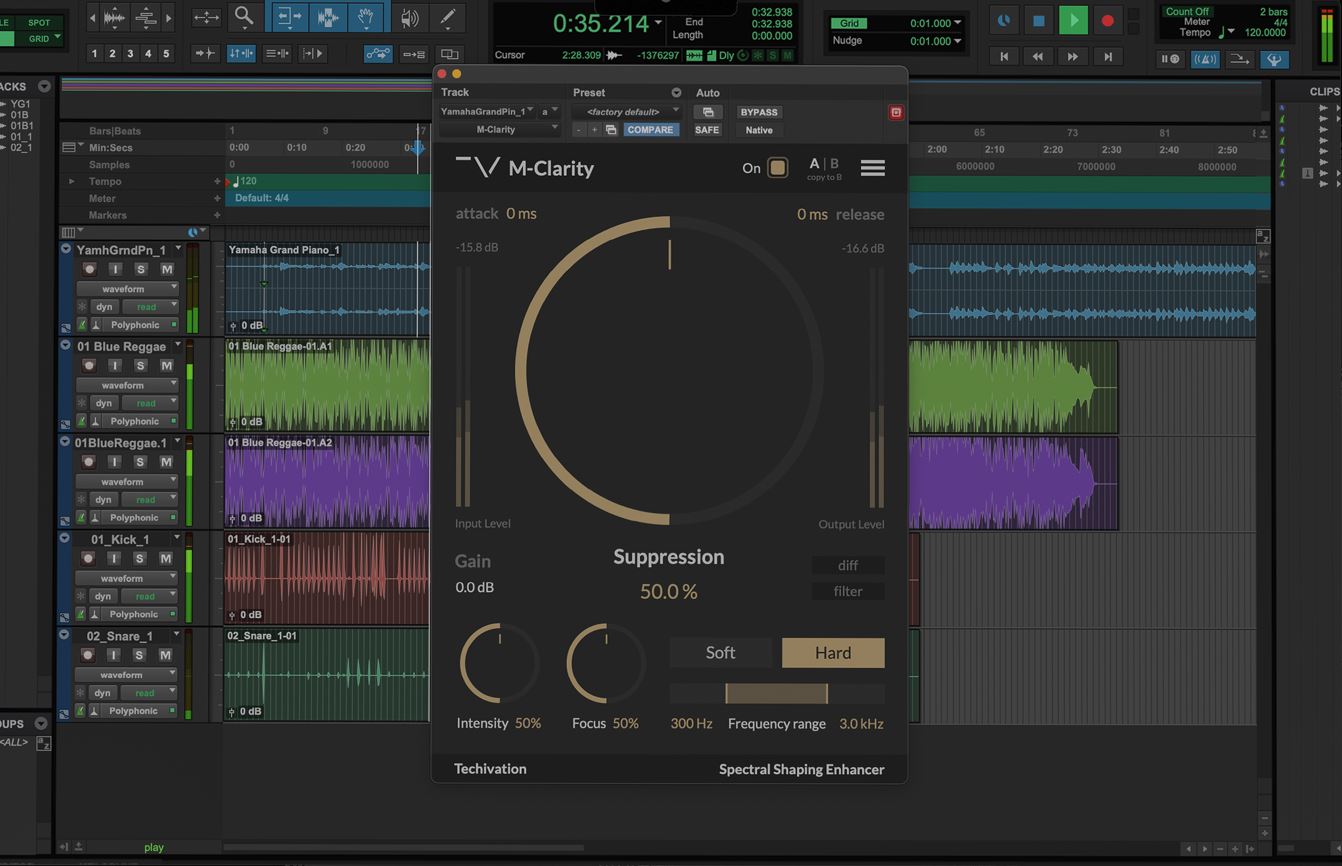Click the Play transport button
The width and height of the screenshot is (1342, 866).
tap(1073, 19)
